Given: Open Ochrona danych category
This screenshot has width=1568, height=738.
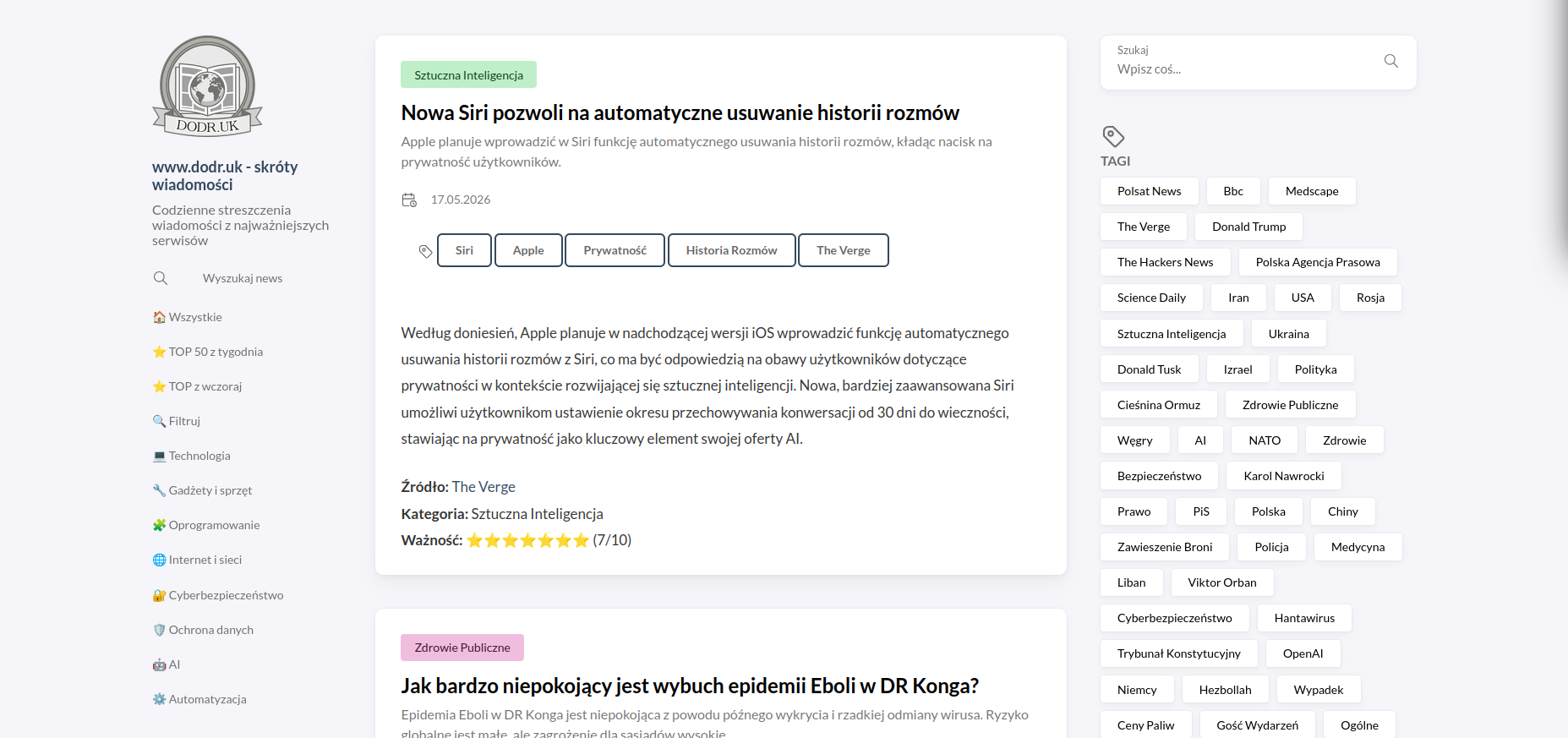Looking at the screenshot, I should coord(203,630).
